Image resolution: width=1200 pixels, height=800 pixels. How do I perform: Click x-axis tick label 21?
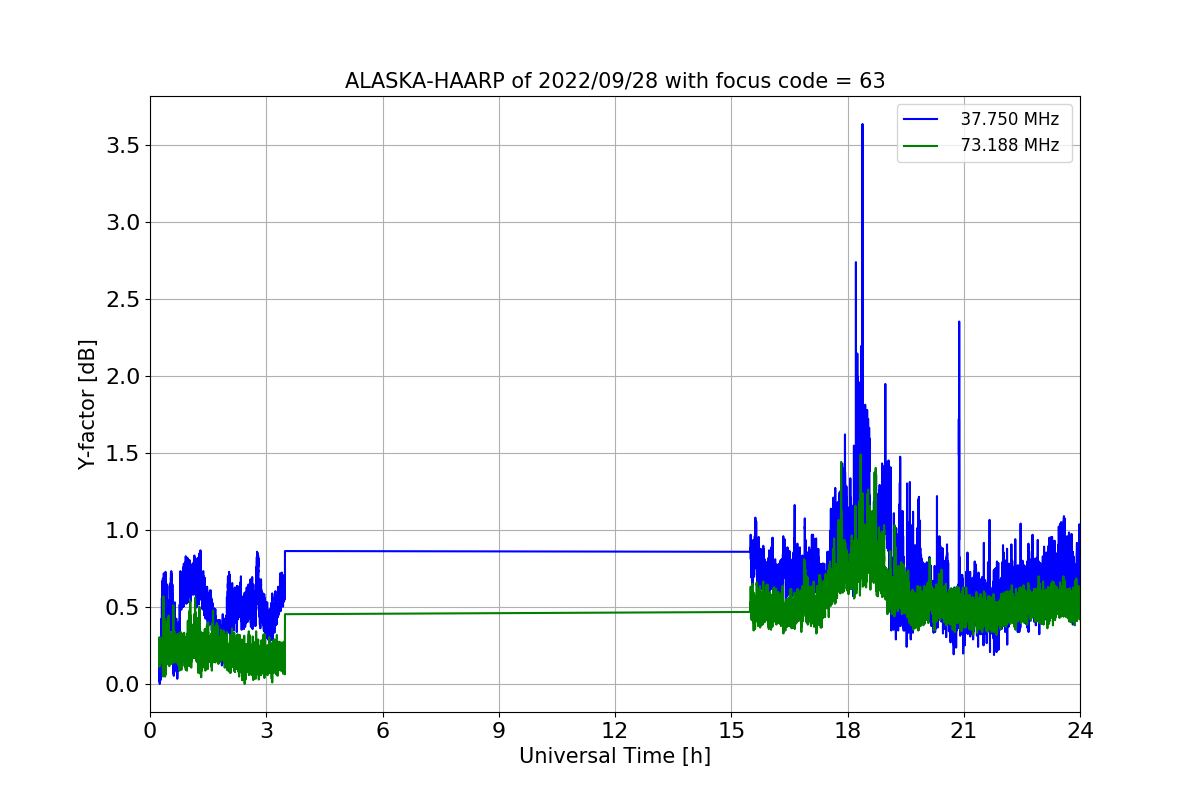964,731
